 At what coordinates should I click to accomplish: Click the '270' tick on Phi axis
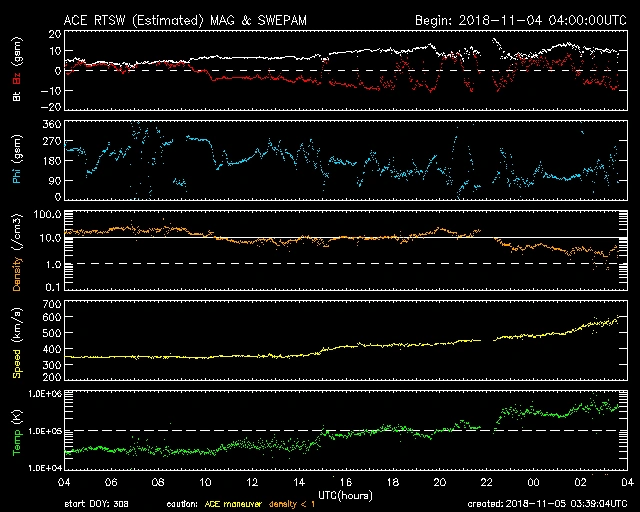(x=52, y=142)
